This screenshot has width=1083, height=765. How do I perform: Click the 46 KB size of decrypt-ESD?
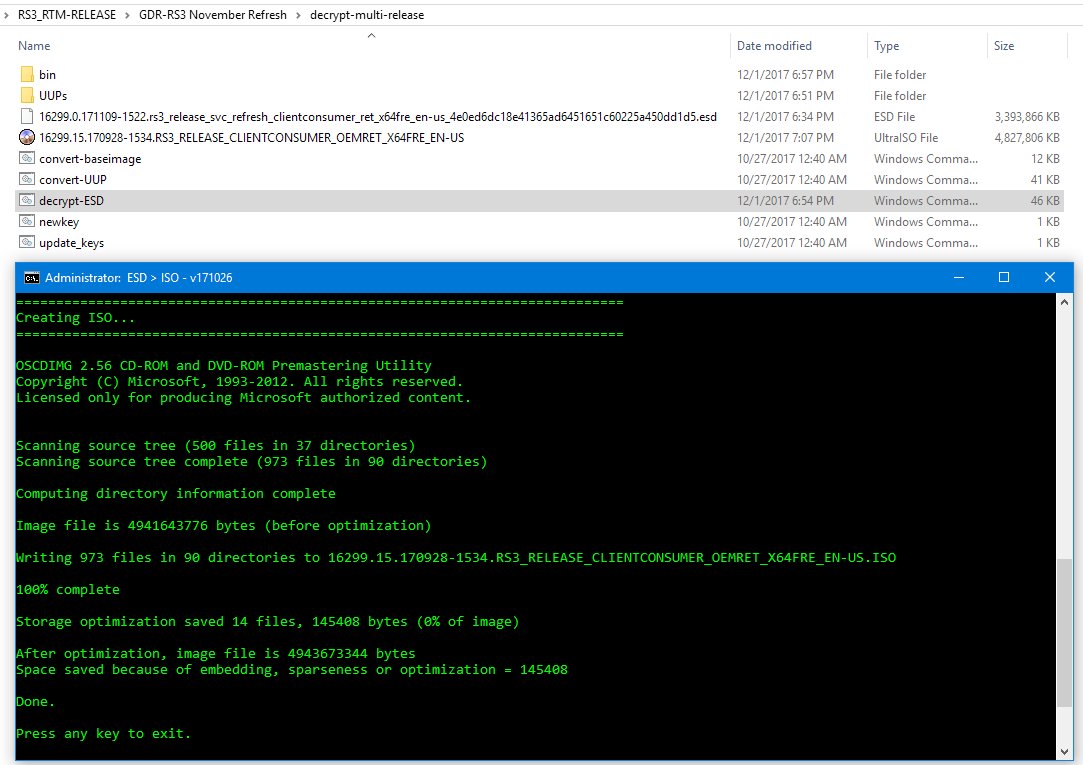pyautogui.click(x=1044, y=201)
